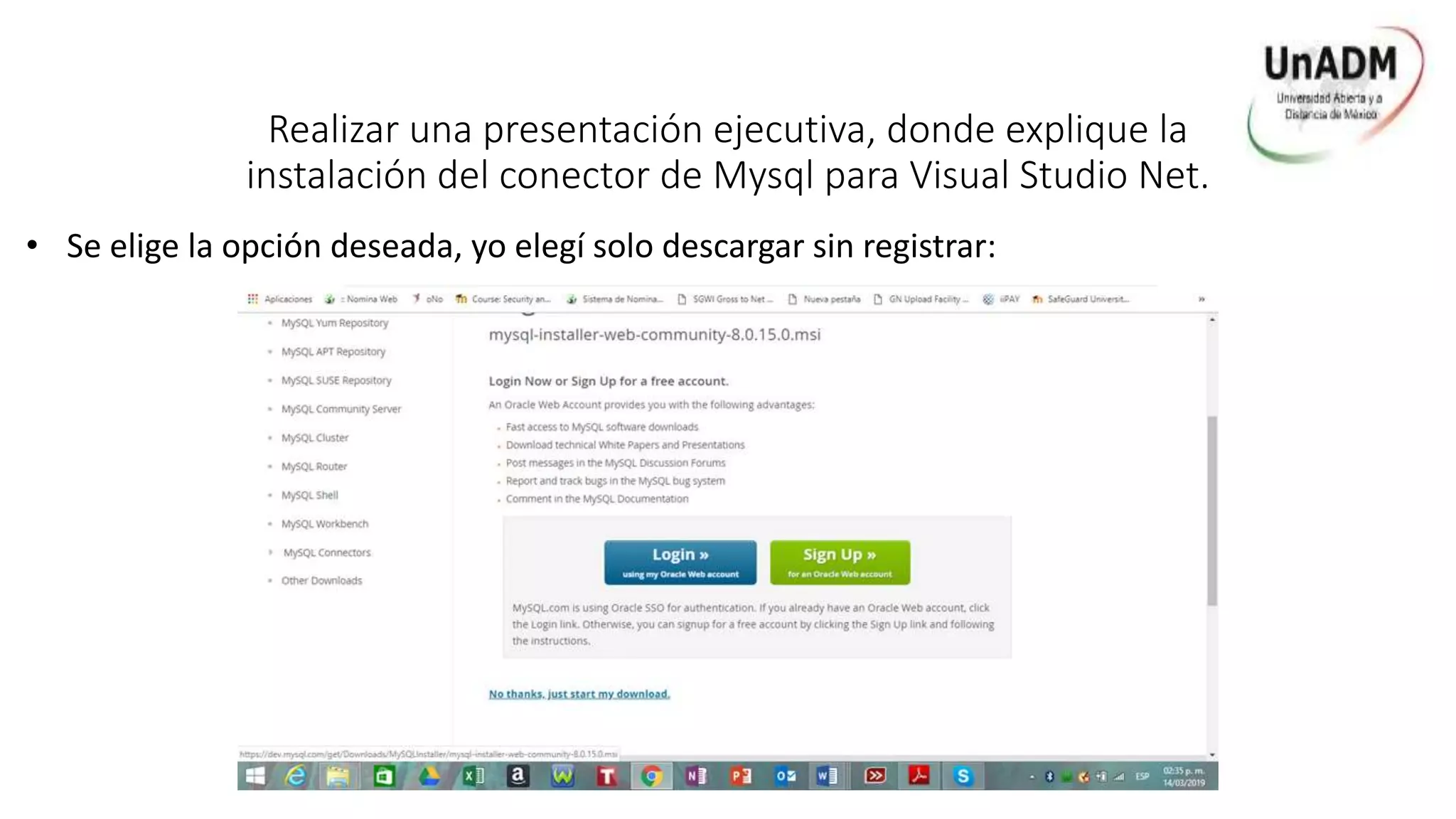
Task: Click No thanks, just start my download
Action: click(x=579, y=694)
